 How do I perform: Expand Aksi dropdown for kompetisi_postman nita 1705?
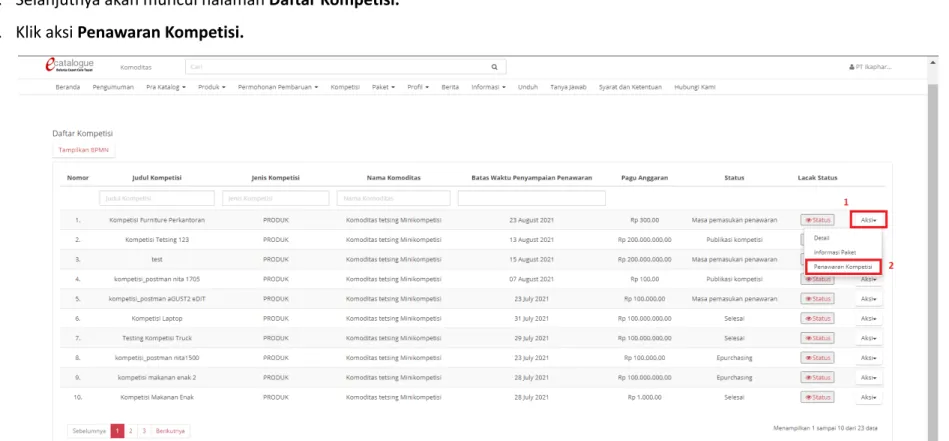tap(869, 279)
